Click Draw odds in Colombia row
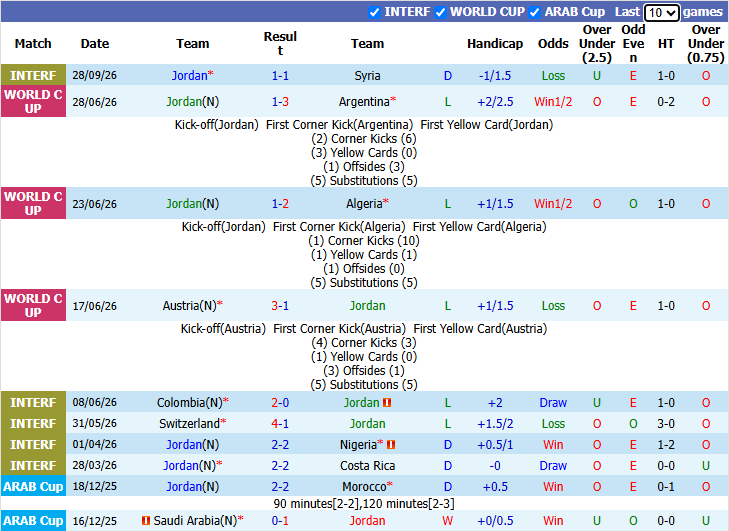Screen dimensions: 729x531 (553, 403)
